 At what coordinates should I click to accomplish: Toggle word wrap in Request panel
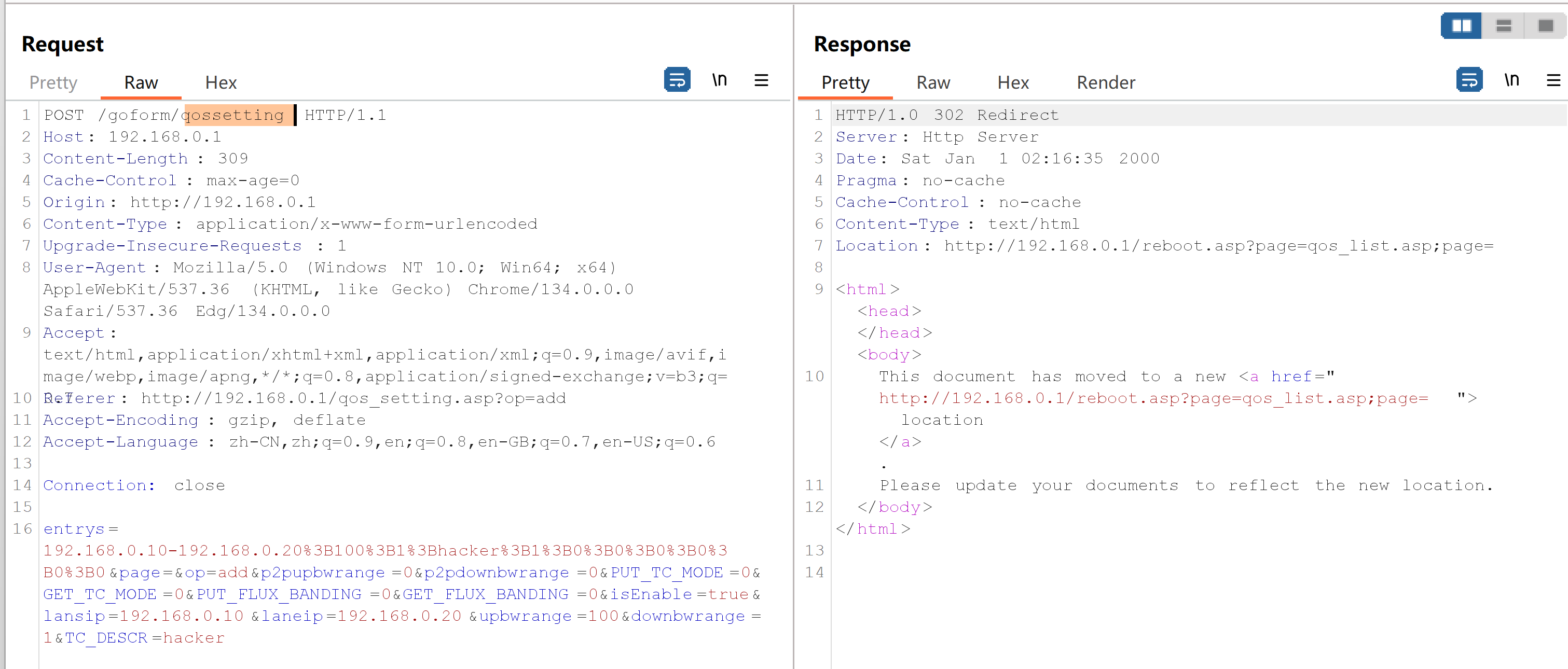click(677, 80)
